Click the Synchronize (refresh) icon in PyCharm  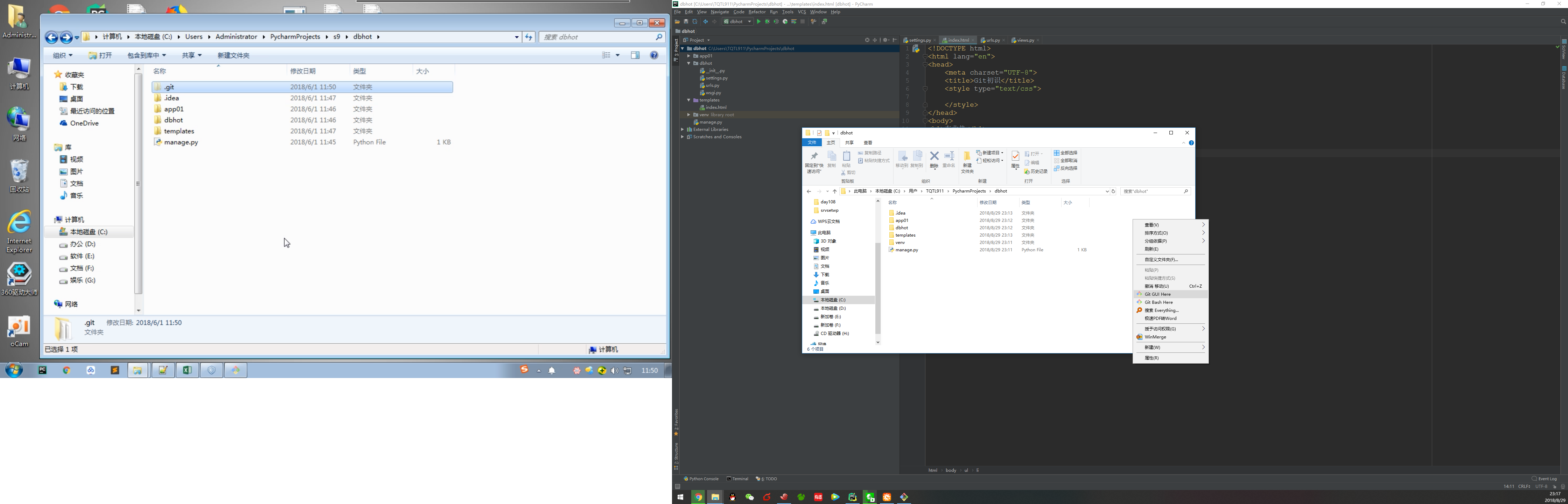[x=695, y=21]
